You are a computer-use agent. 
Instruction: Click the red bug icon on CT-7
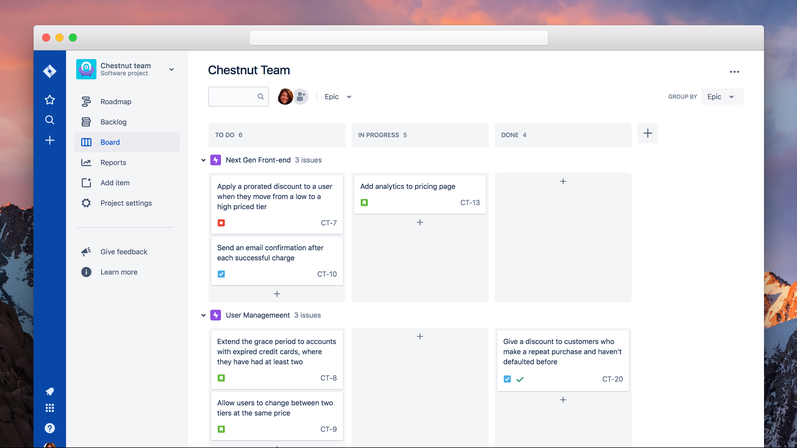coord(221,223)
